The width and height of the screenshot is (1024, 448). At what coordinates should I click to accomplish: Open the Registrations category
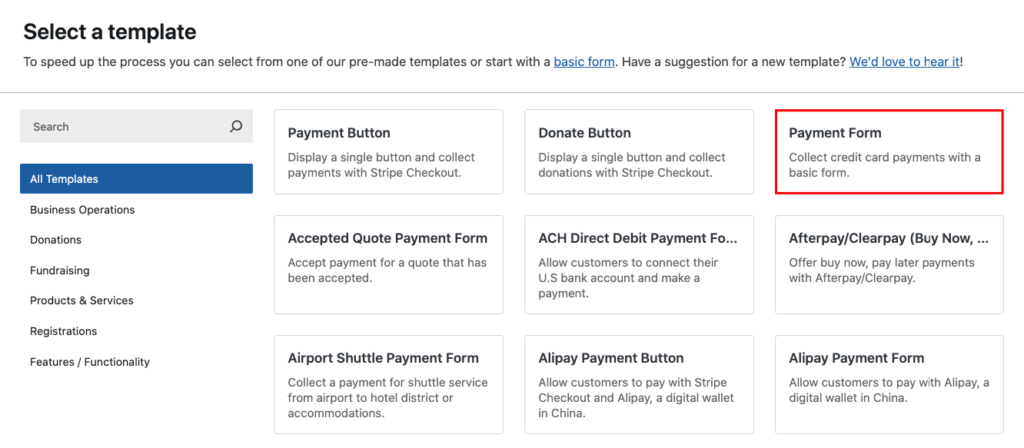point(63,331)
